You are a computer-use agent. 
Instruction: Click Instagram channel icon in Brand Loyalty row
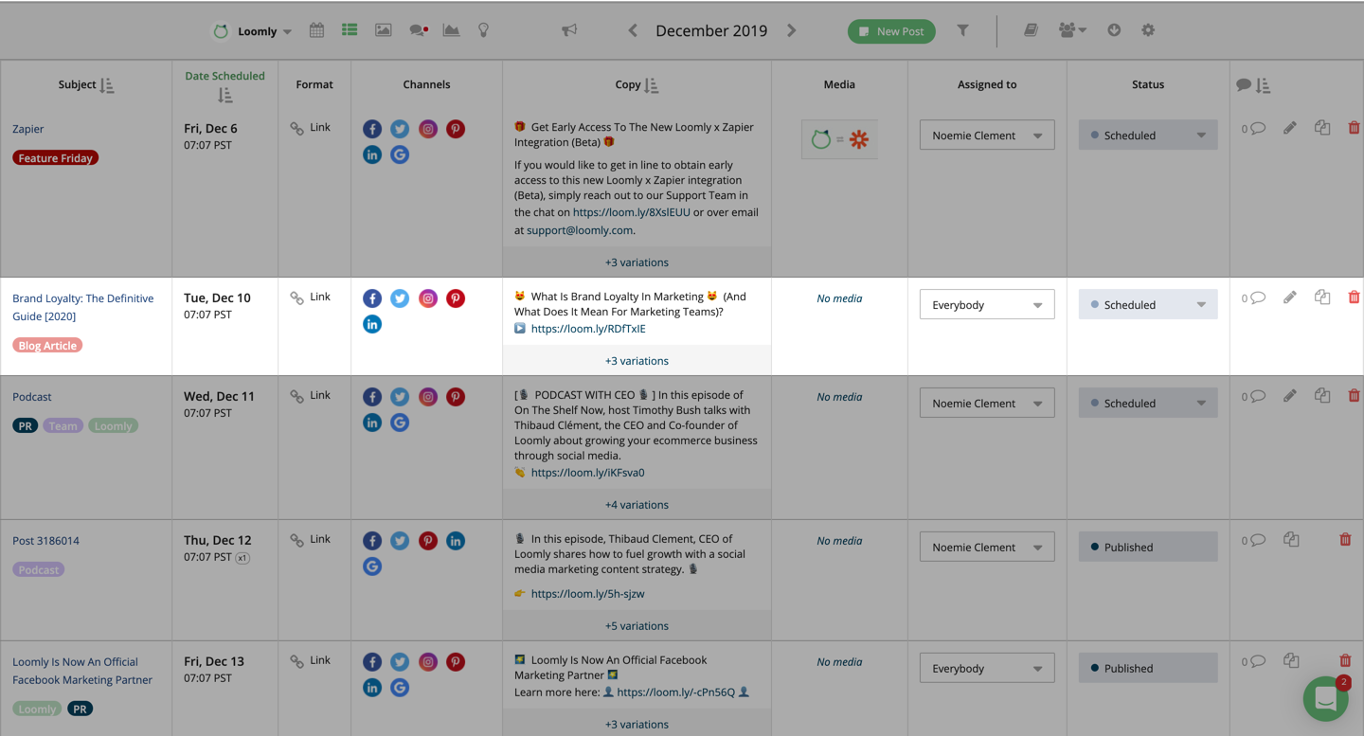[428, 298]
